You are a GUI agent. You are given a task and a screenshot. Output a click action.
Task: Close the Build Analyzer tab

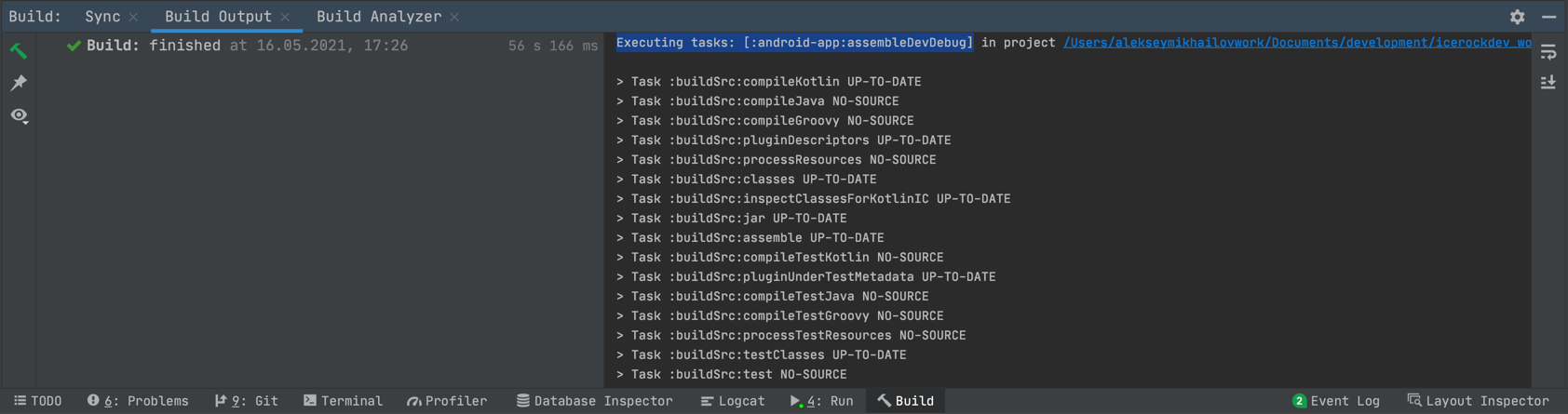[x=454, y=17]
